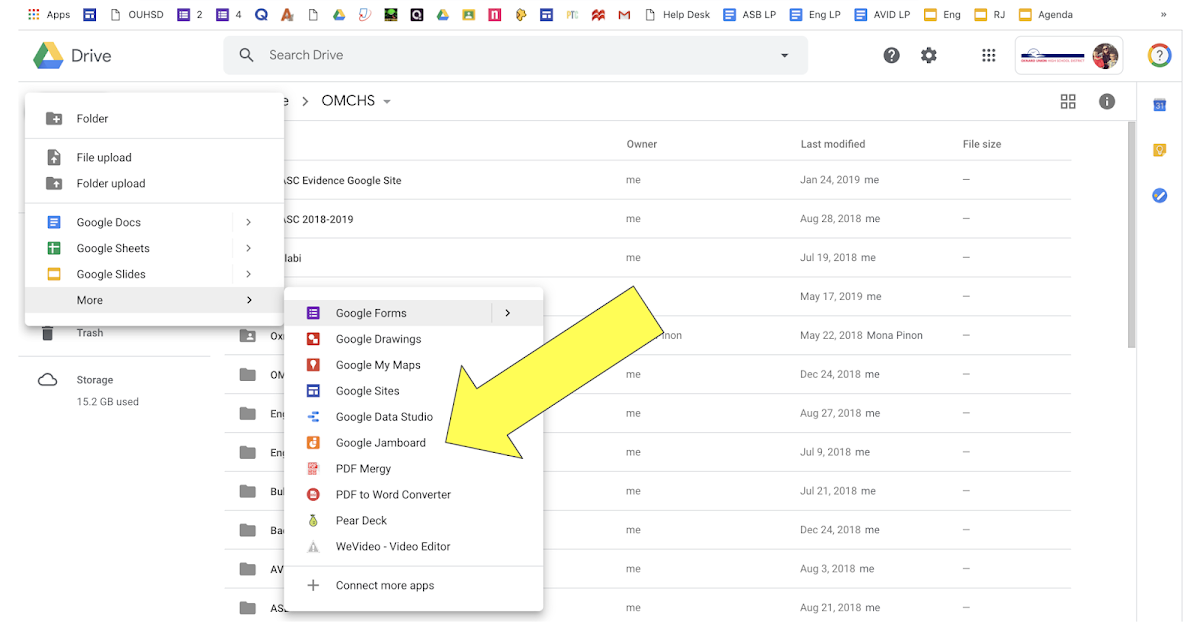Expand Google Docs submenu arrow
Screen dimensions: 1200x630
(x=249, y=222)
